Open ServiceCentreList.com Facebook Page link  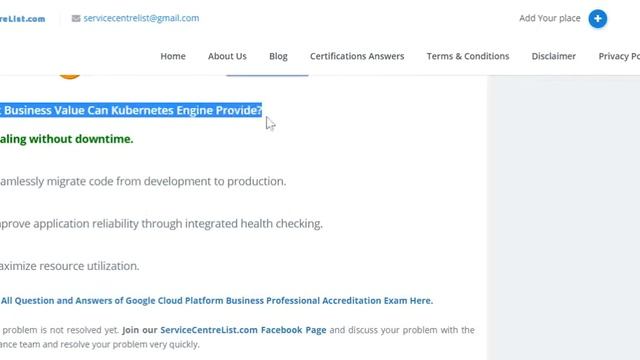pyautogui.click(x=243, y=330)
